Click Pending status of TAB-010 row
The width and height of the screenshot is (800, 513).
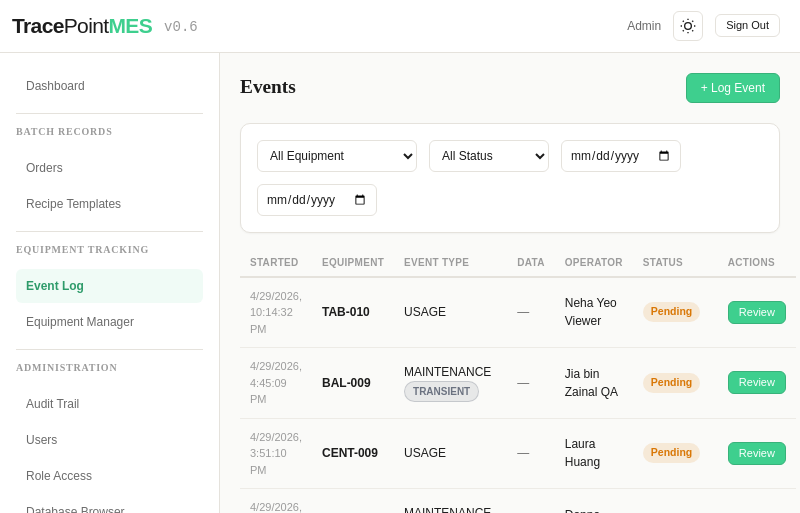[x=671, y=311]
